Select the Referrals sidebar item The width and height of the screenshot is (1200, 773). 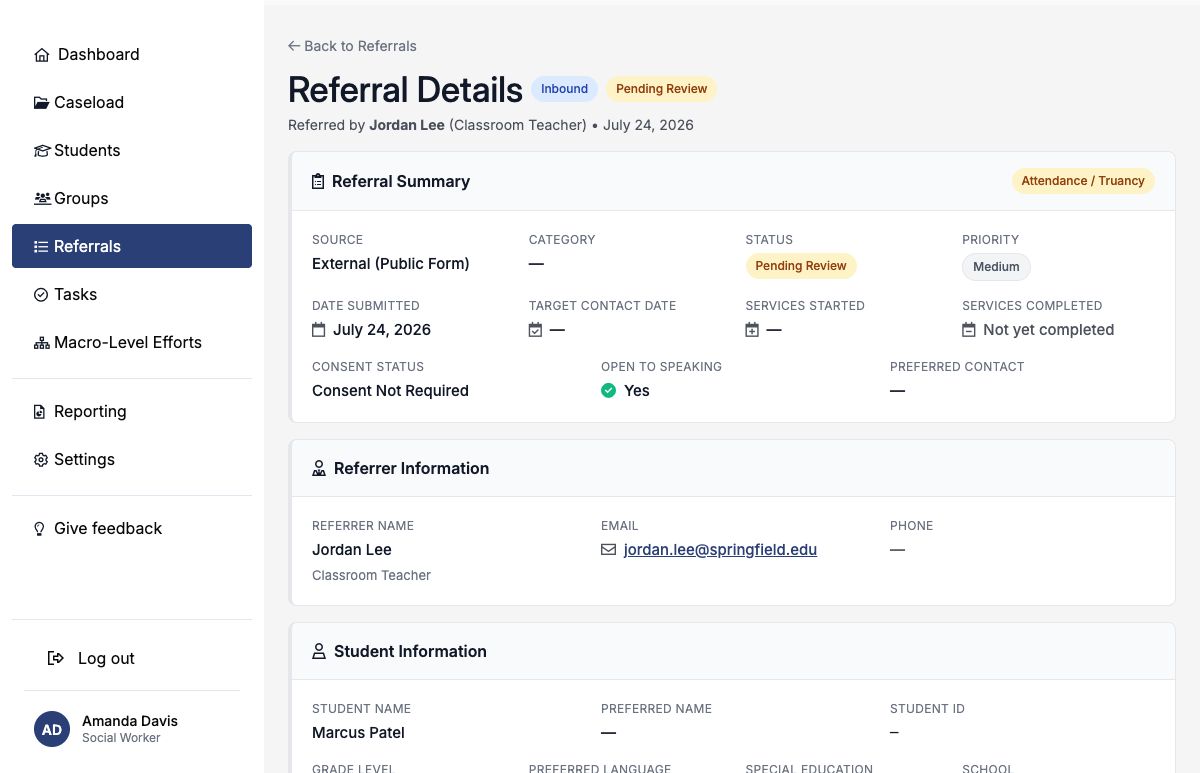132,246
